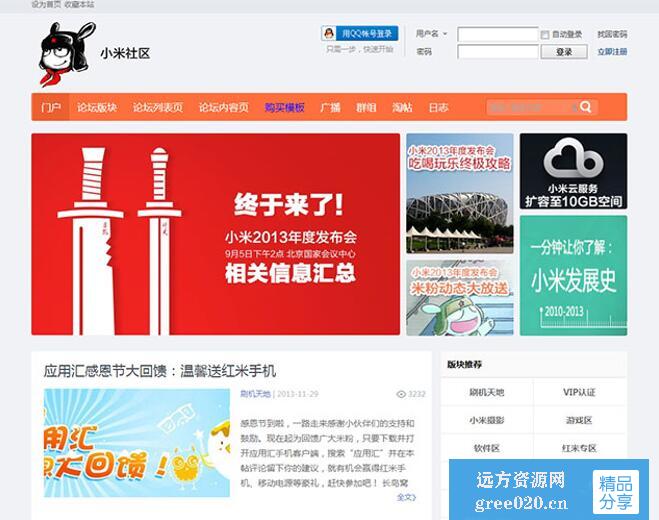Open the 淘帖 navigation item
Viewport: 659px width, 520px height.
[402, 107]
